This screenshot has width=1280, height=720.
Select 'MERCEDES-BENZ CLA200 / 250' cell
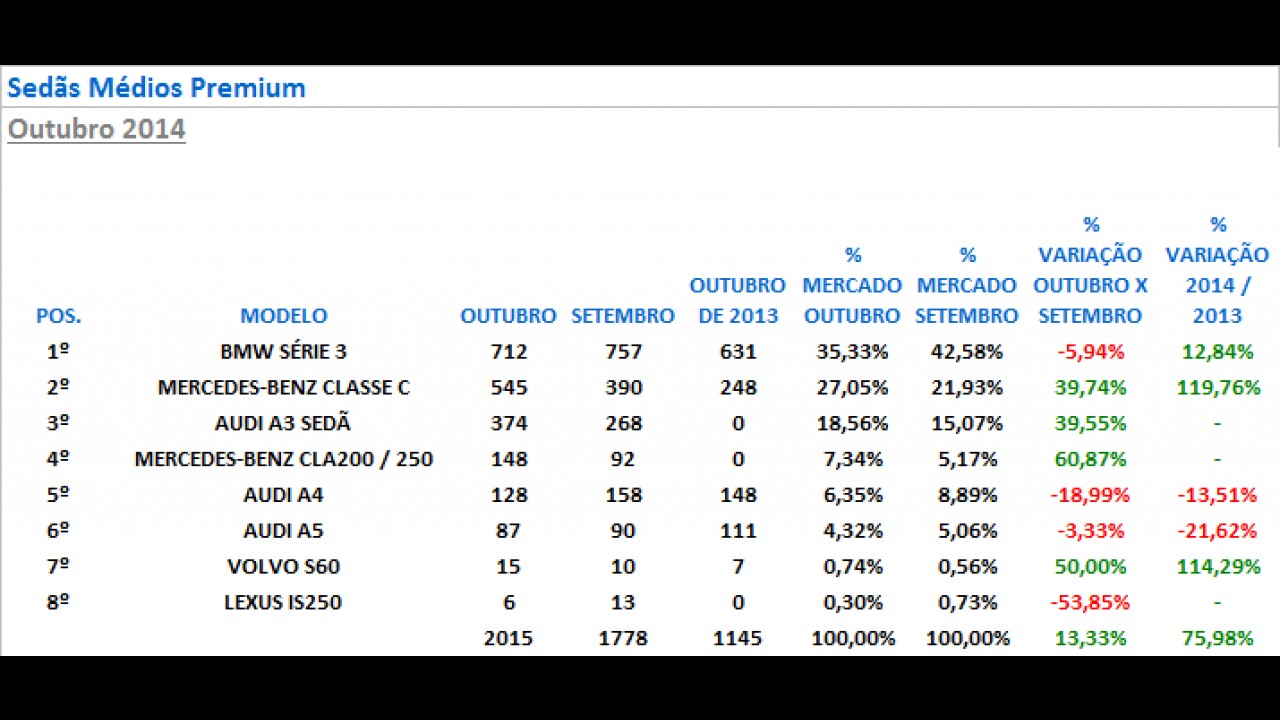point(284,460)
